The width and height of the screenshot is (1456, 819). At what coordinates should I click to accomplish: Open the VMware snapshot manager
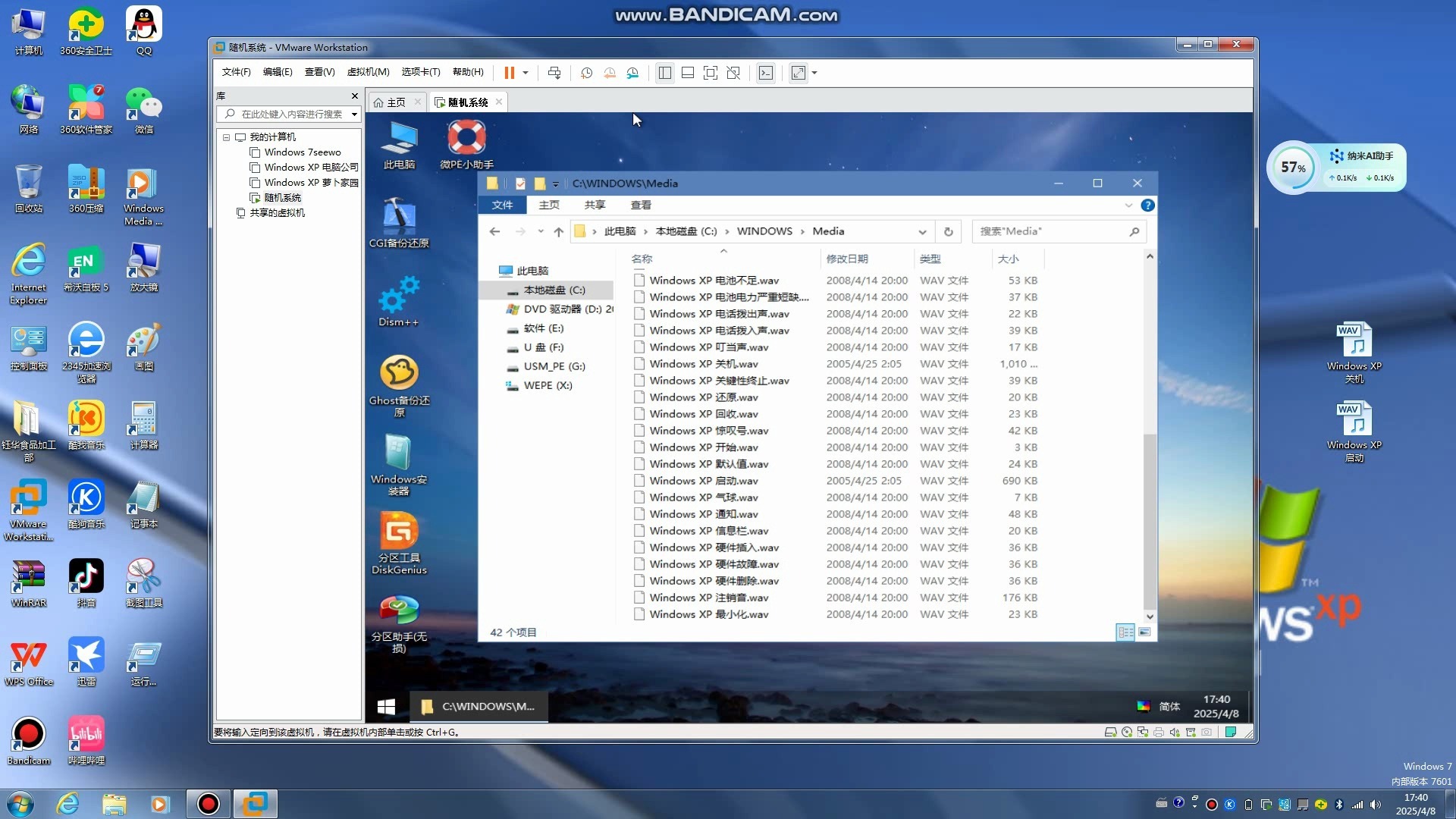coord(633,73)
